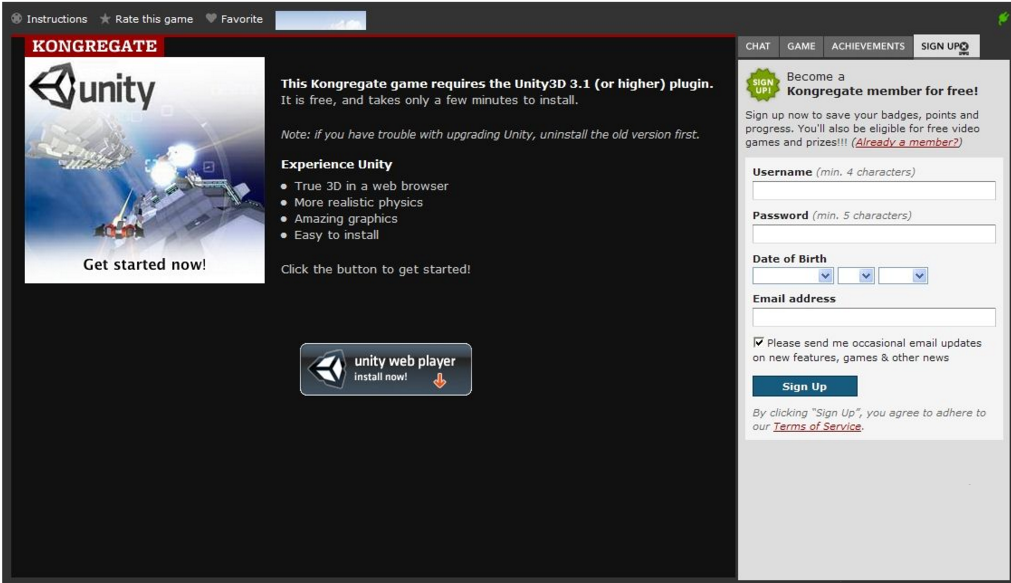Viewport: 1011px width, 583px height.
Task: Open the first Date of Birth dropdown
Action: 793,276
